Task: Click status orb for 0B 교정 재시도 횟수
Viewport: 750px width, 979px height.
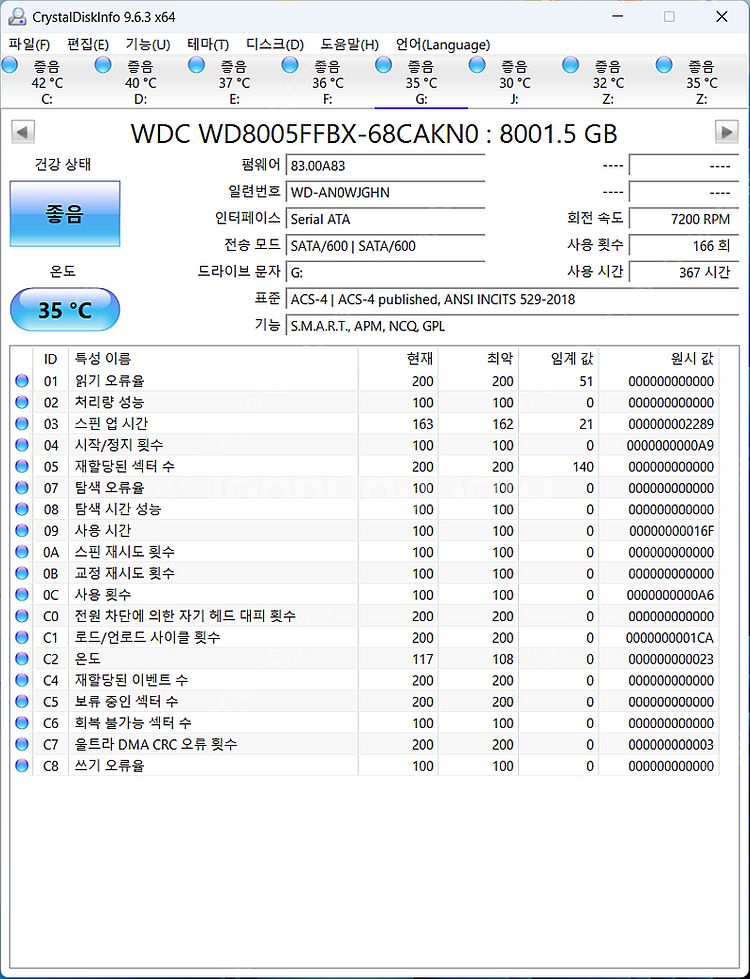Action: point(22,573)
